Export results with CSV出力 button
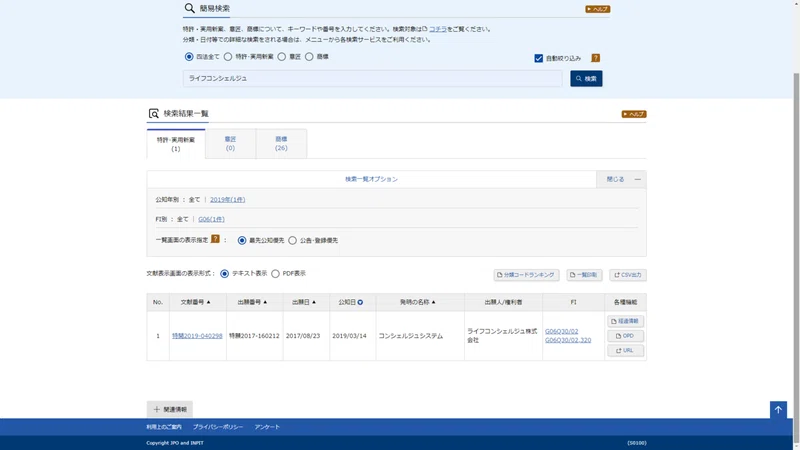 tap(628, 275)
